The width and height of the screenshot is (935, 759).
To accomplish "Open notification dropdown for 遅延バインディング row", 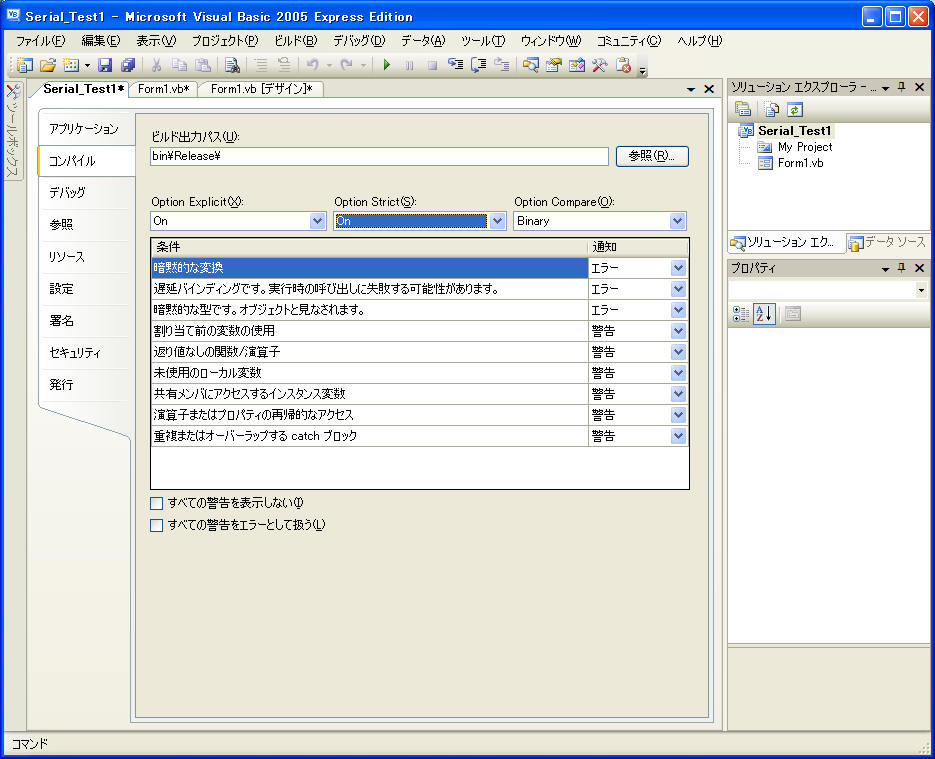I will point(678,289).
